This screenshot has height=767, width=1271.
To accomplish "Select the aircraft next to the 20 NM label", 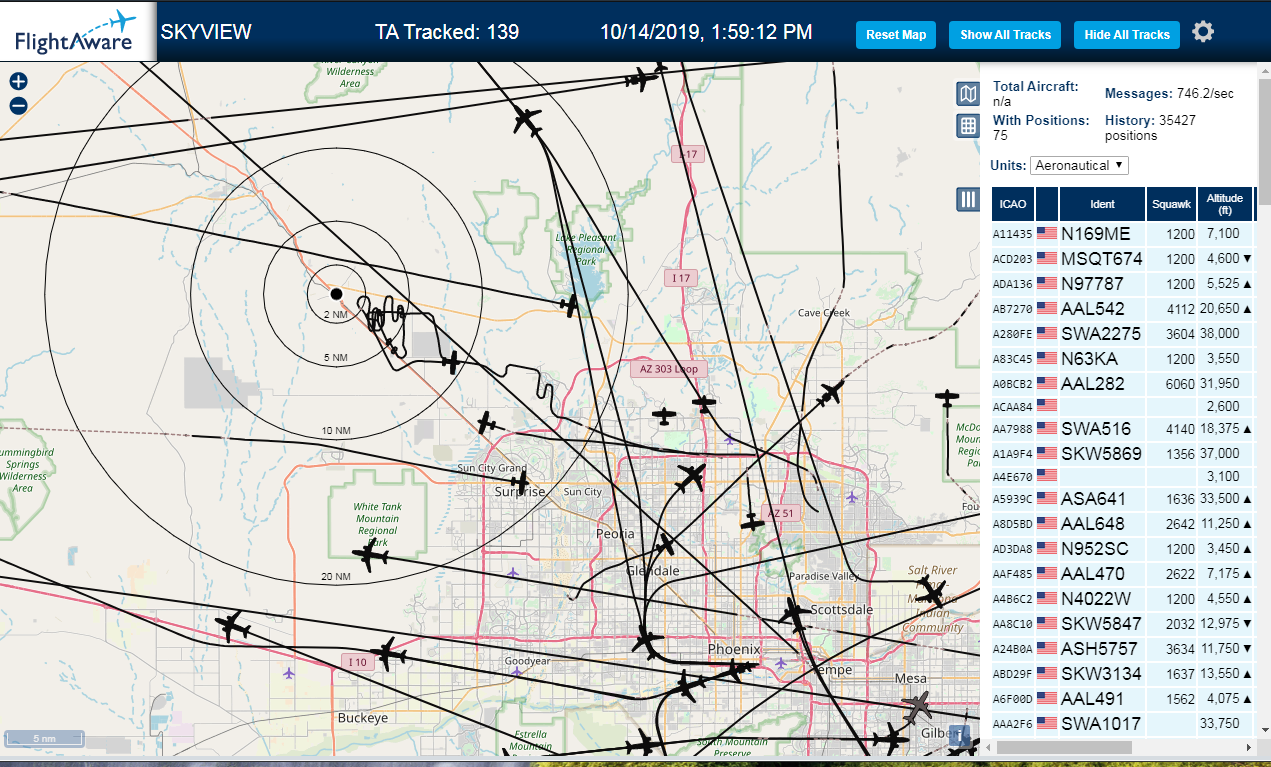I will pyautogui.click(x=371, y=556).
